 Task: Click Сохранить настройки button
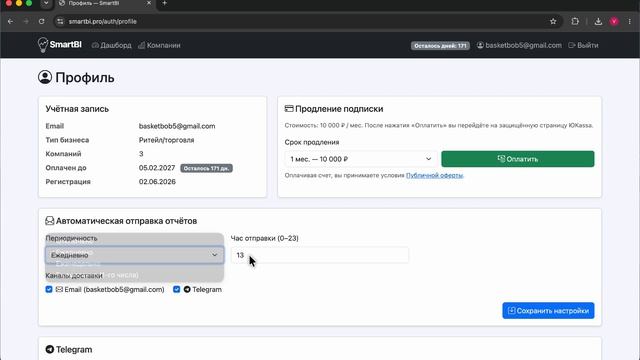click(548, 311)
